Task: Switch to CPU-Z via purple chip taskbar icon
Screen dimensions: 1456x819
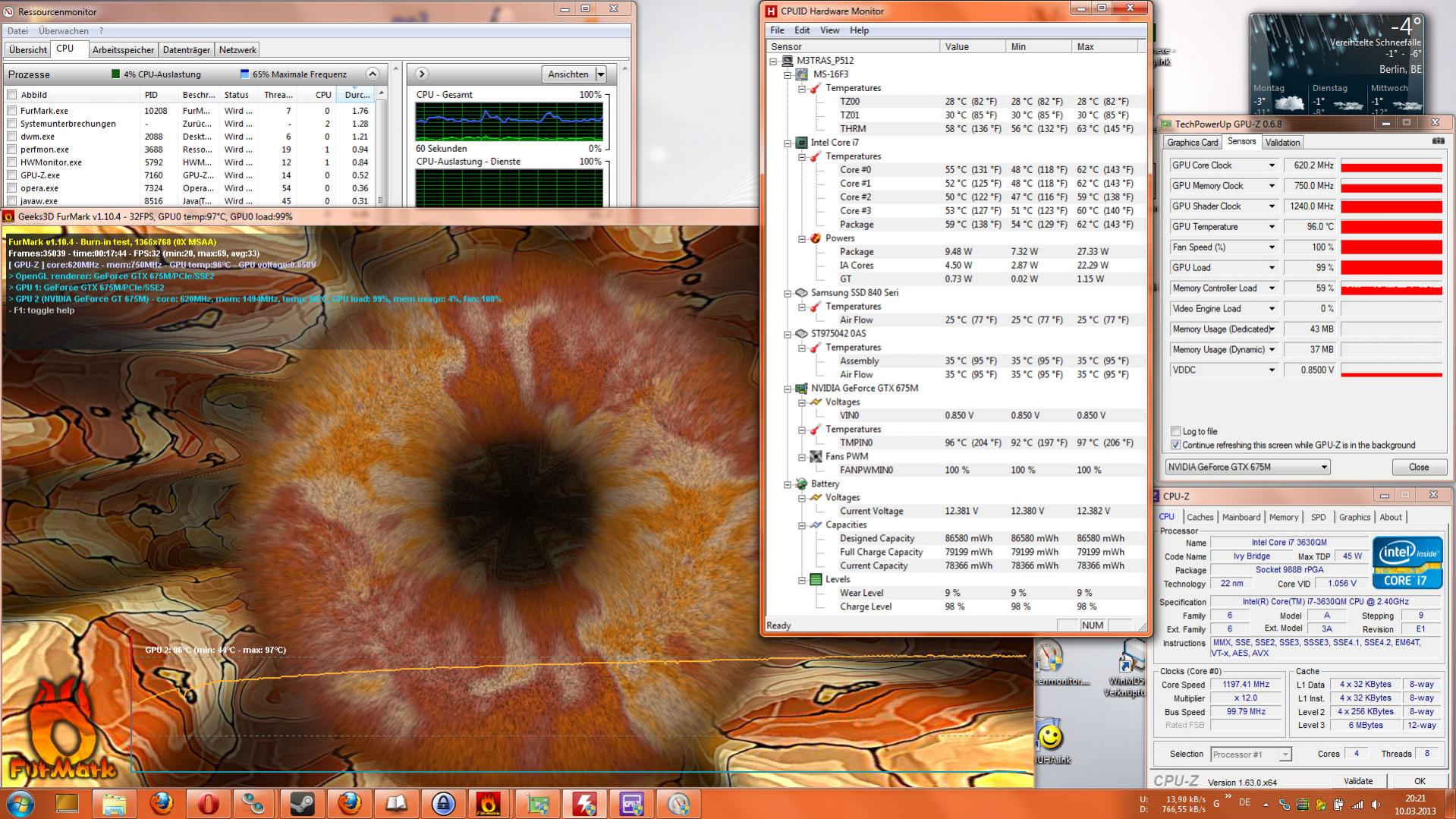Action: [x=631, y=803]
